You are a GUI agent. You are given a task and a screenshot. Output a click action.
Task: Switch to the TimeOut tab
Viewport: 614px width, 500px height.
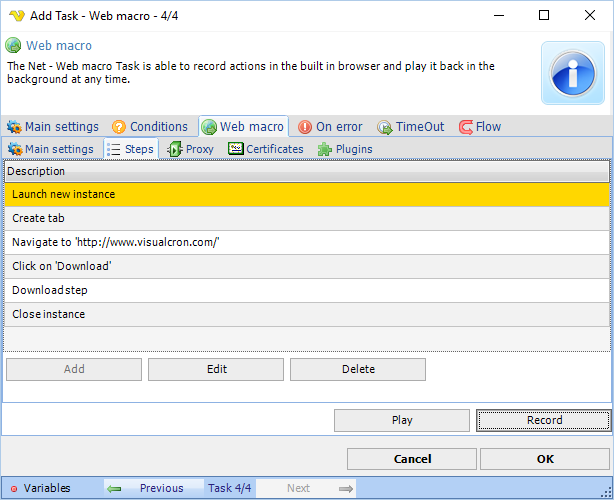[x=411, y=126]
